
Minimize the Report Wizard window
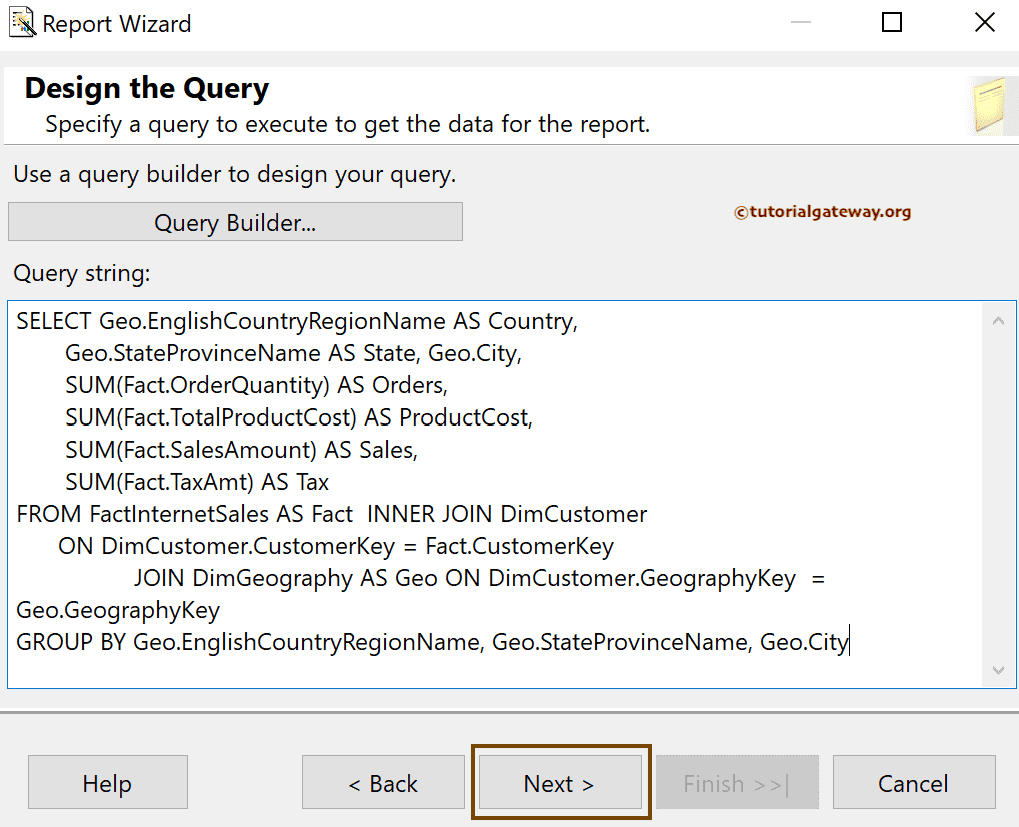coord(799,22)
